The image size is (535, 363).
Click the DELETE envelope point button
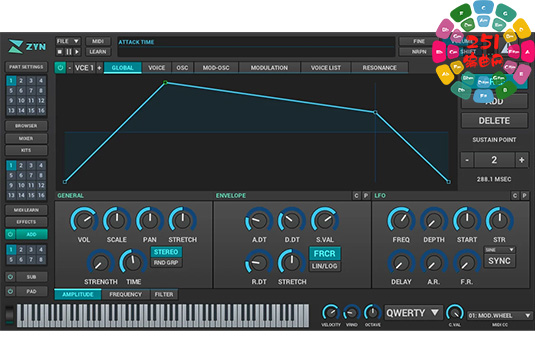coord(494,120)
